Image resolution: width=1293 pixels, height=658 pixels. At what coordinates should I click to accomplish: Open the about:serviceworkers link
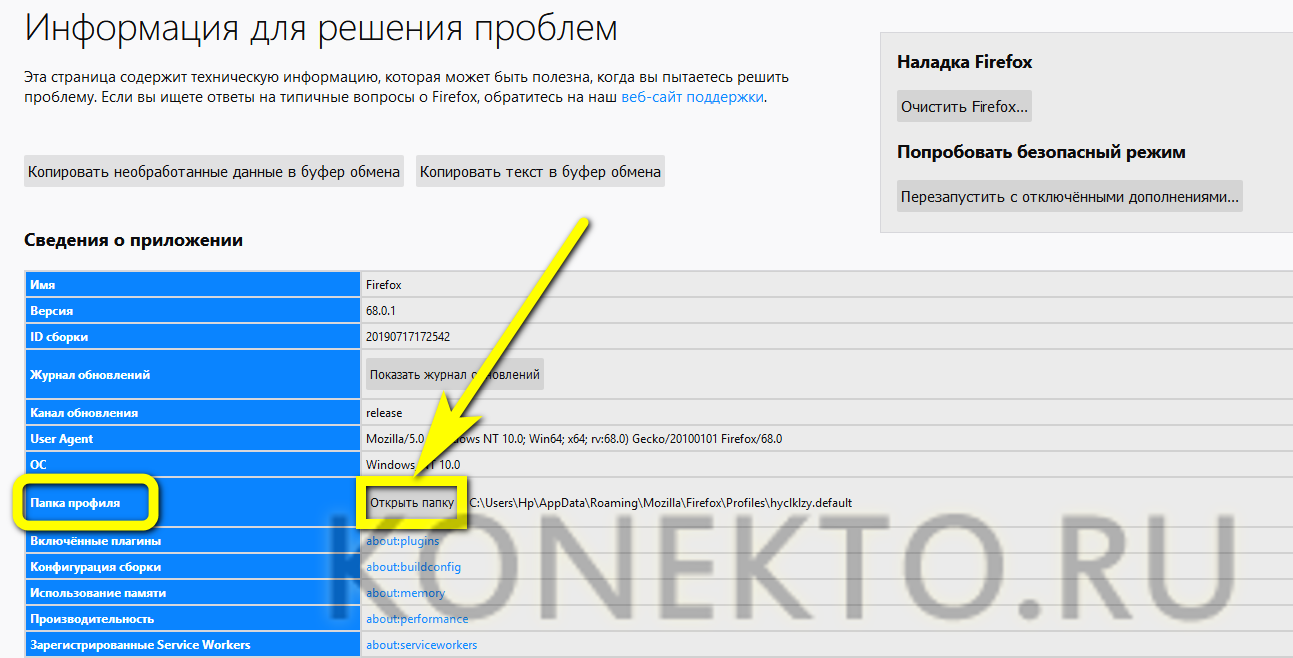coord(422,645)
